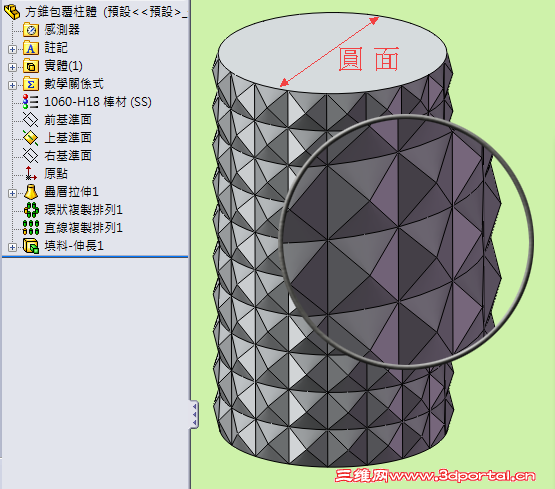555x489 pixels.
Task: Select the 數學關係式 tree item label
Action: (74, 84)
